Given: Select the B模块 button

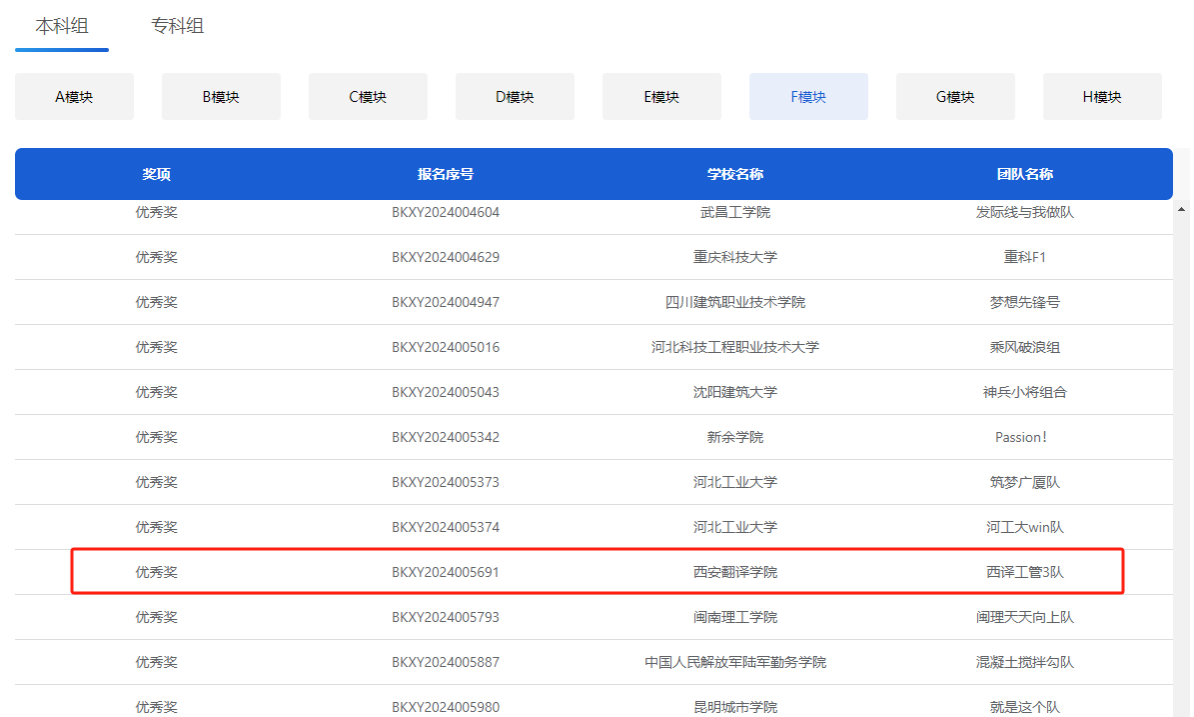Looking at the screenshot, I should [x=221, y=97].
